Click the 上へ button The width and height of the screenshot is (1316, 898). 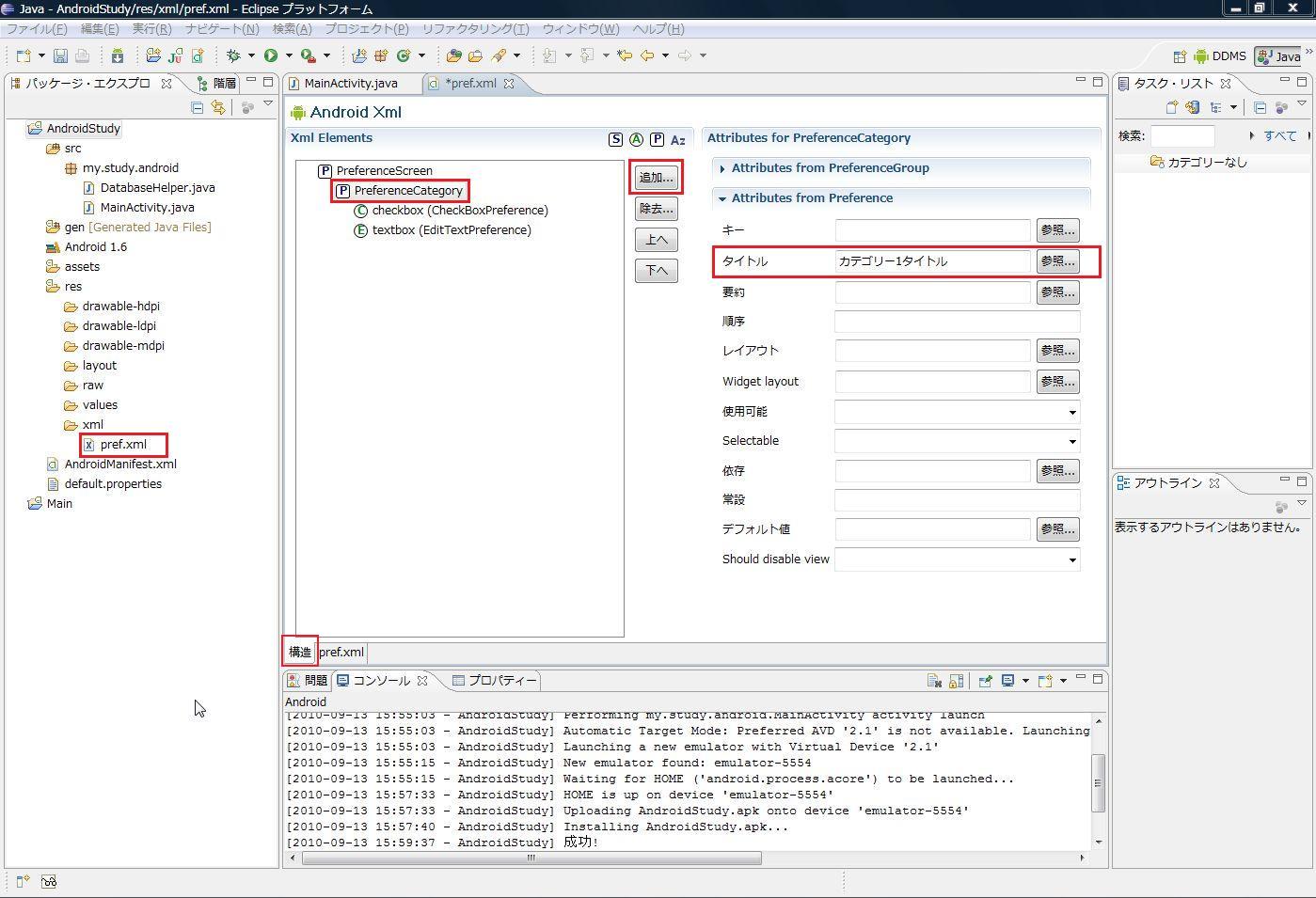[x=656, y=240]
